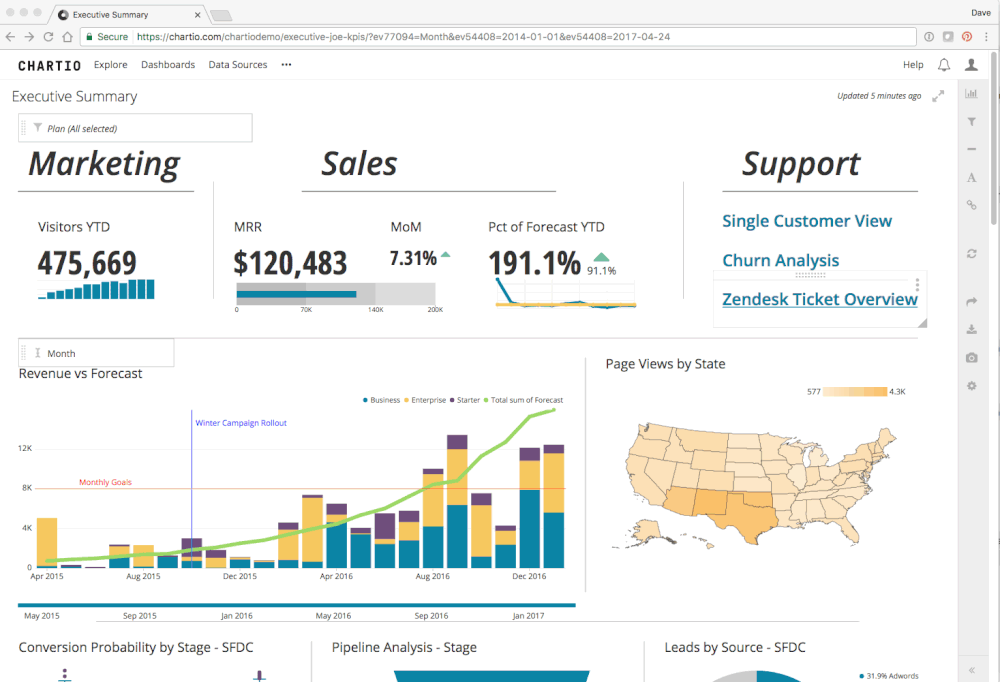Viewport: 1000px width, 682px height.
Task: Open the notifications bell
Action: (x=943, y=65)
